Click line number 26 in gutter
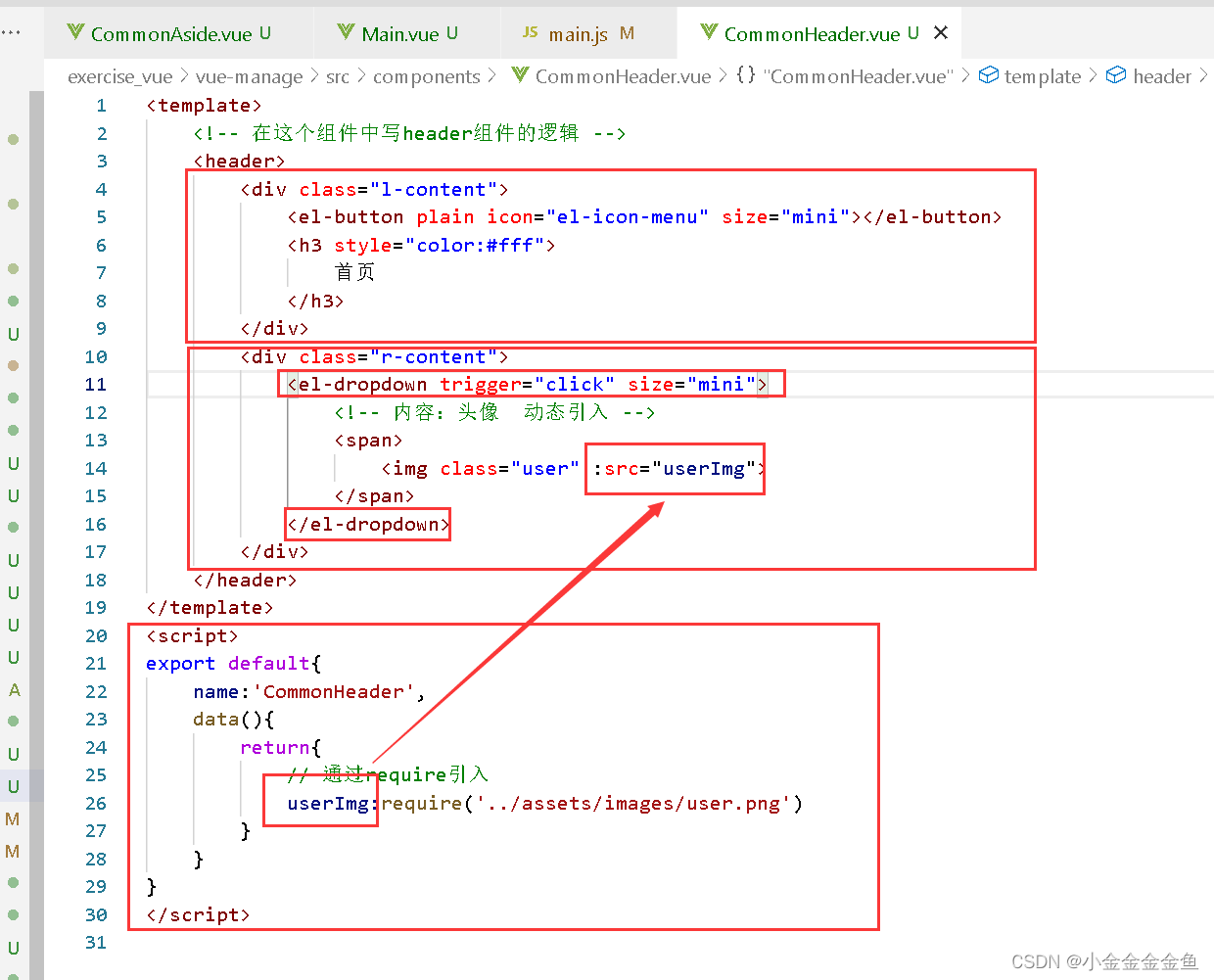This screenshot has height=980, width=1214. pos(95,804)
